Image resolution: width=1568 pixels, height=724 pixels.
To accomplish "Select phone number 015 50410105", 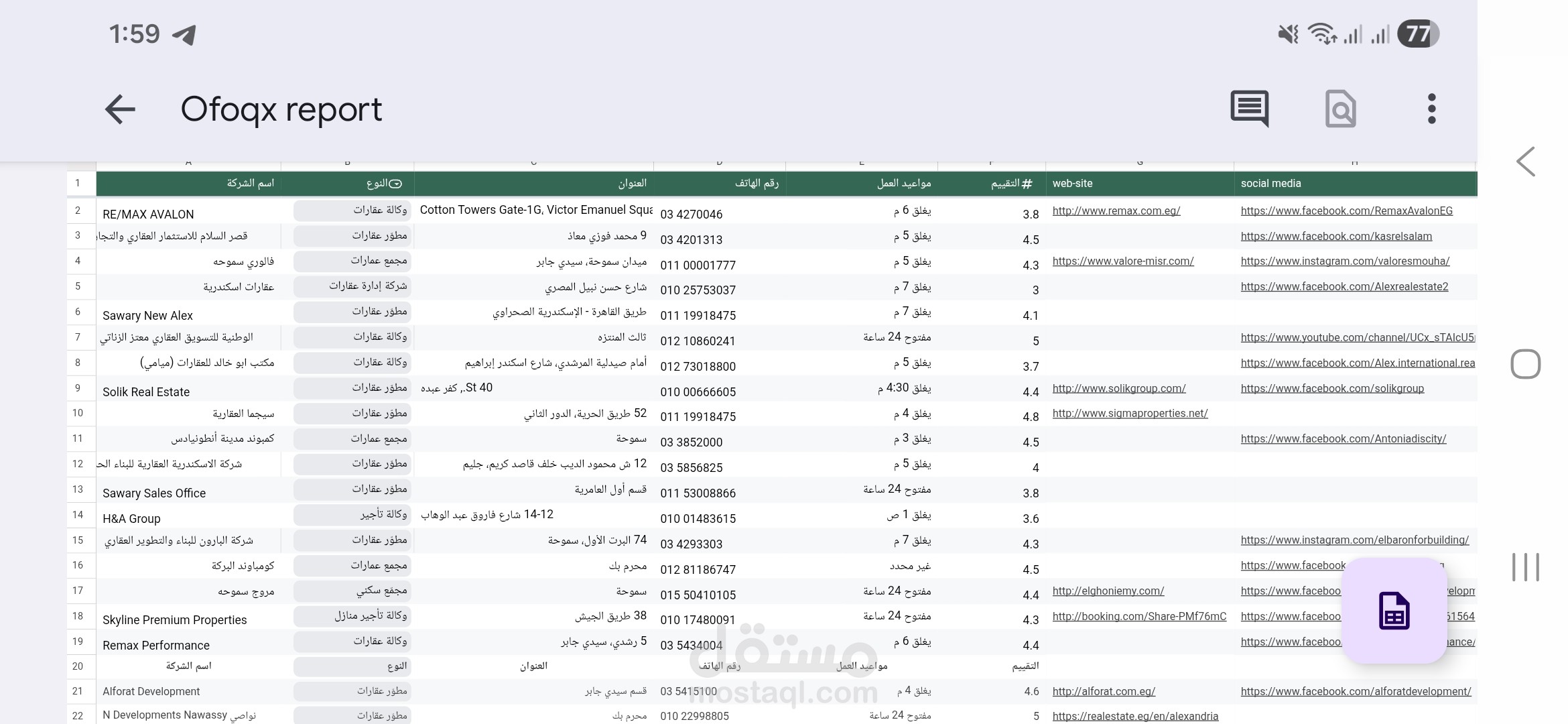I will tap(719, 592).
